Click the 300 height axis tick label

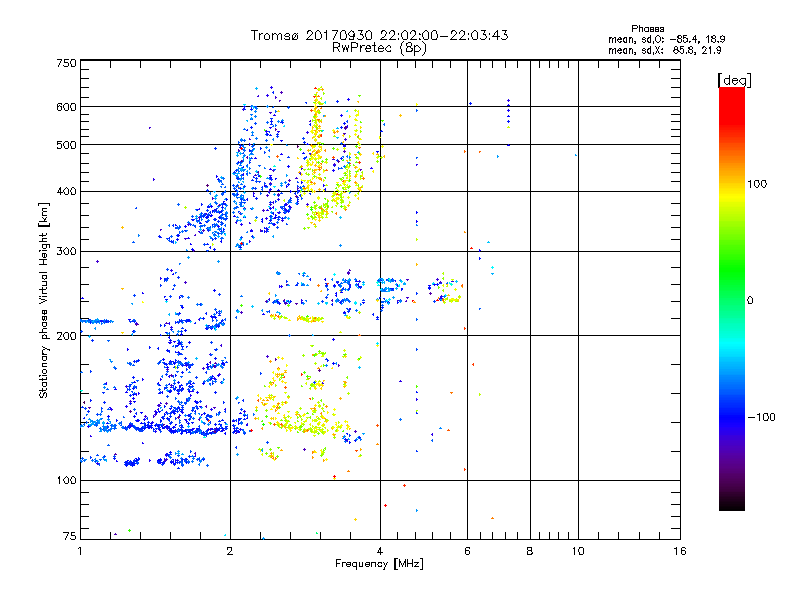66,252
